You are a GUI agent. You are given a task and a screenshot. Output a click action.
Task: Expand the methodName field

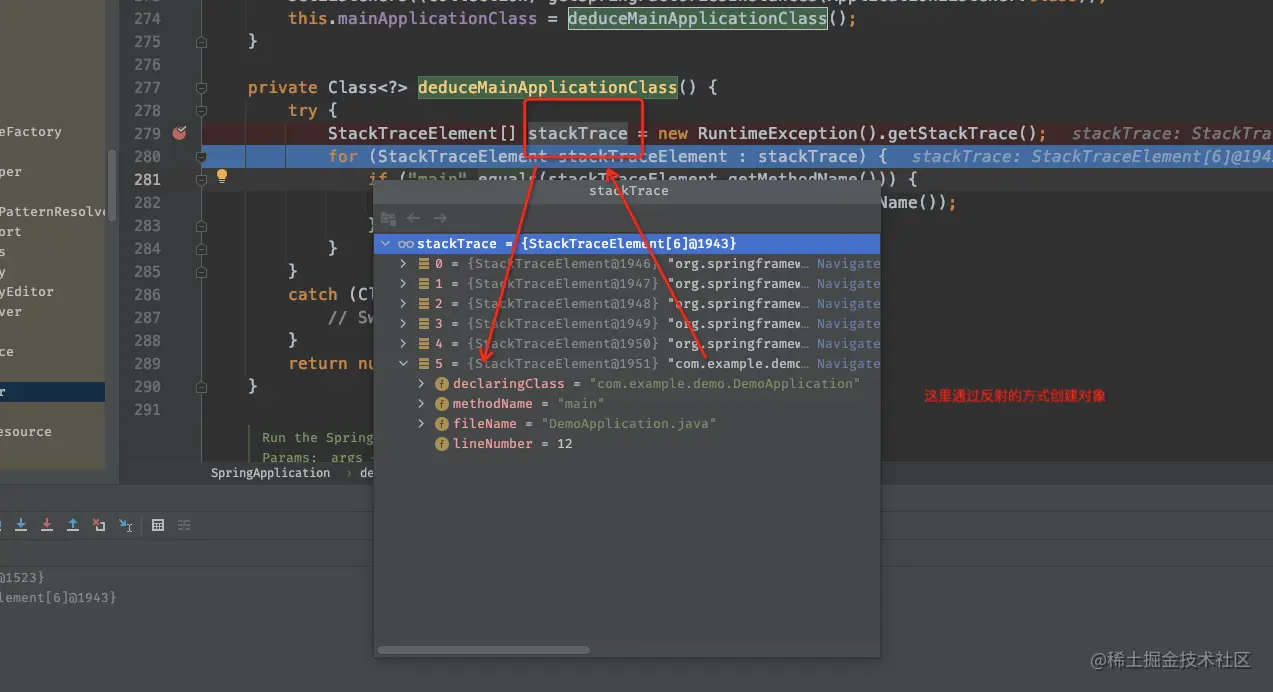pyautogui.click(x=422, y=404)
